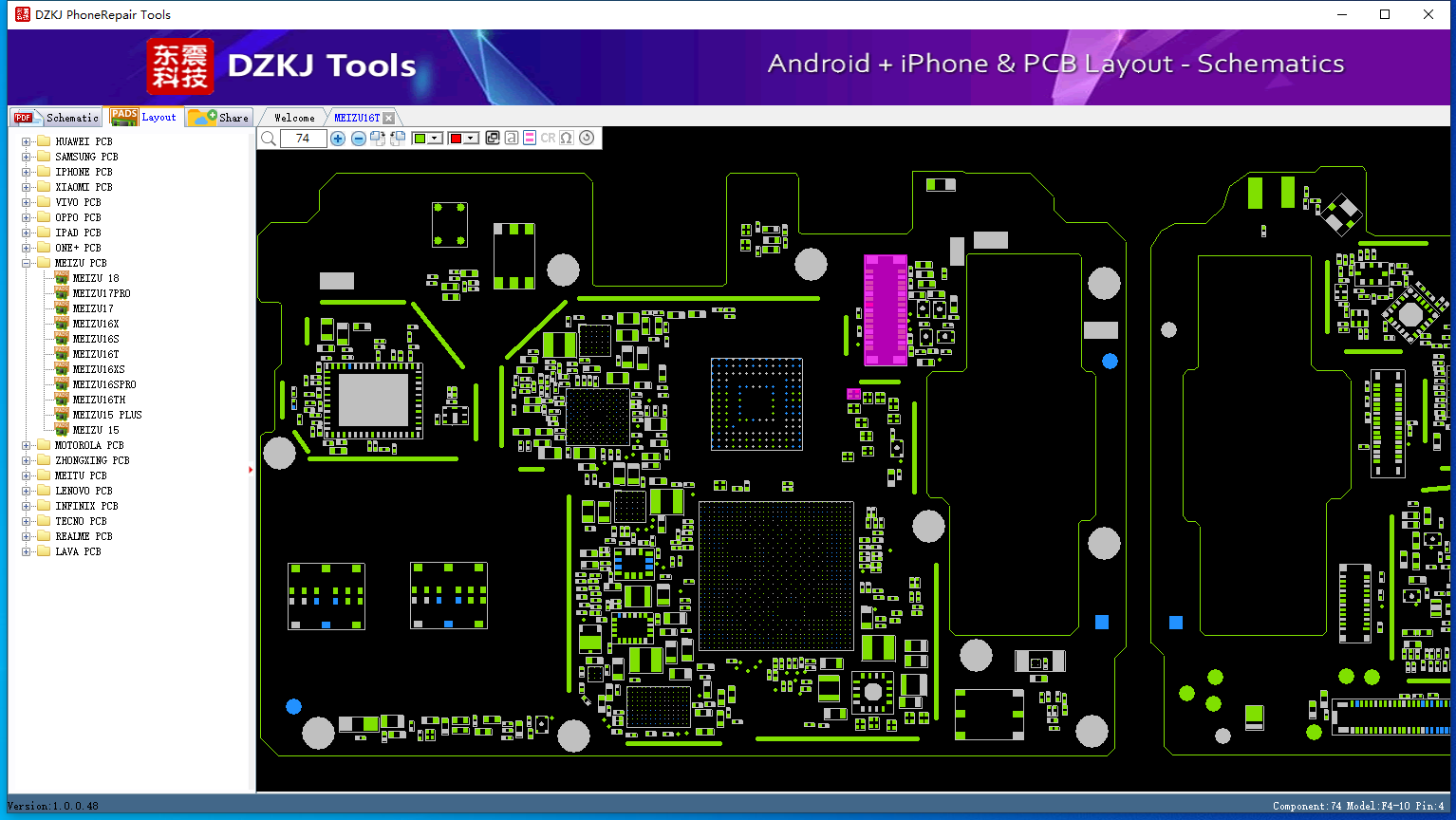Select TECNO PCB folder
Screen dimensions: 1456x820
[81, 521]
